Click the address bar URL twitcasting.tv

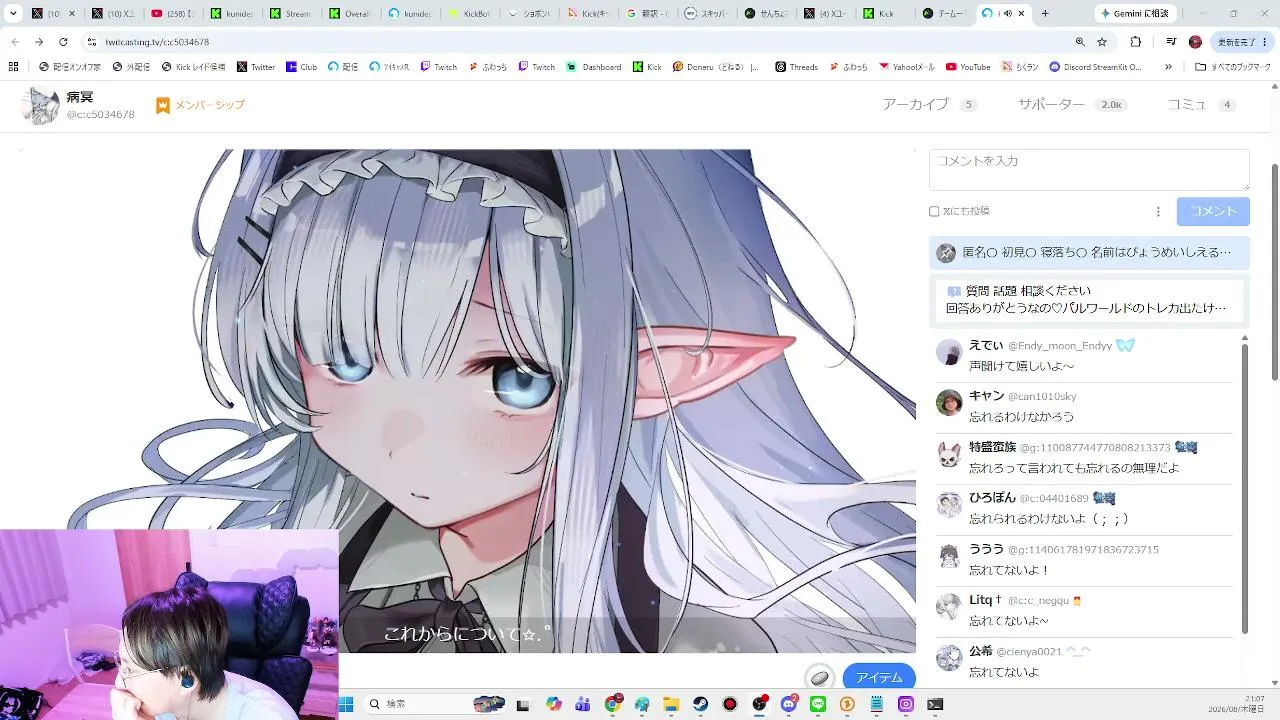point(155,42)
